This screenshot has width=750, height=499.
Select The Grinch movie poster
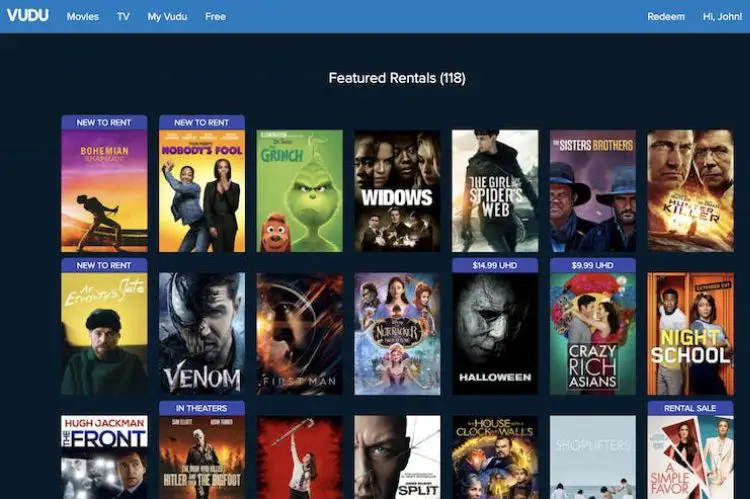pyautogui.click(x=299, y=191)
